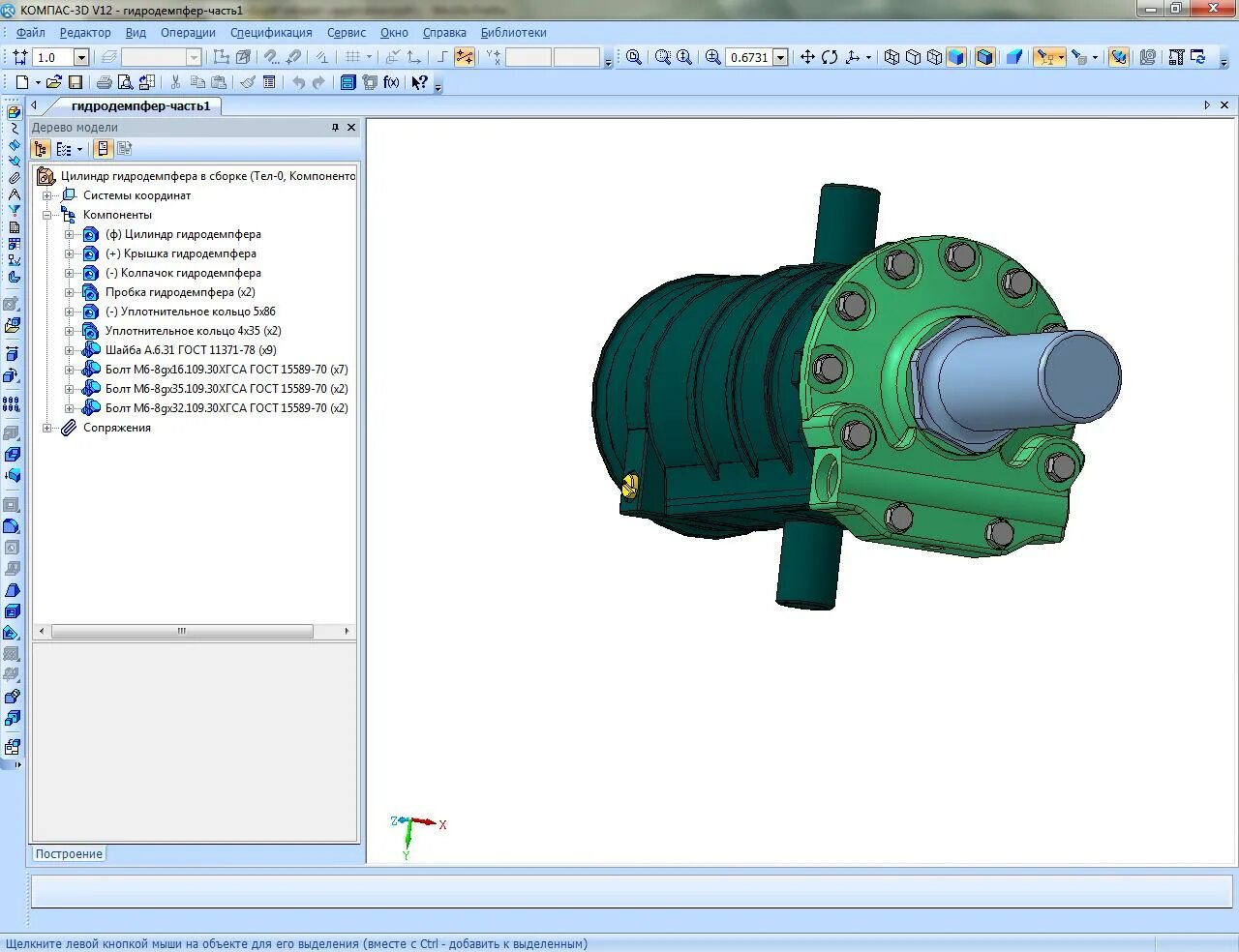Switch to hidden lines removed display mode
The height and width of the screenshot is (952, 1239).
[x=914, y=57]
